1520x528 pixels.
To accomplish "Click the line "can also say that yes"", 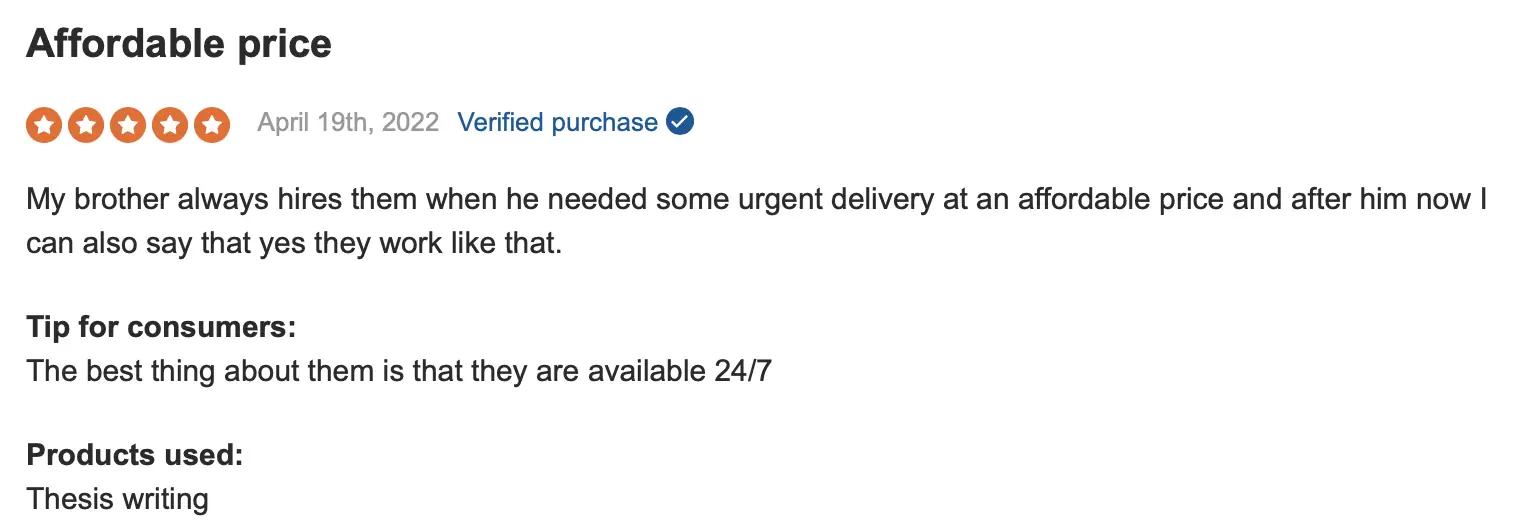I will [x=294, y=243].
